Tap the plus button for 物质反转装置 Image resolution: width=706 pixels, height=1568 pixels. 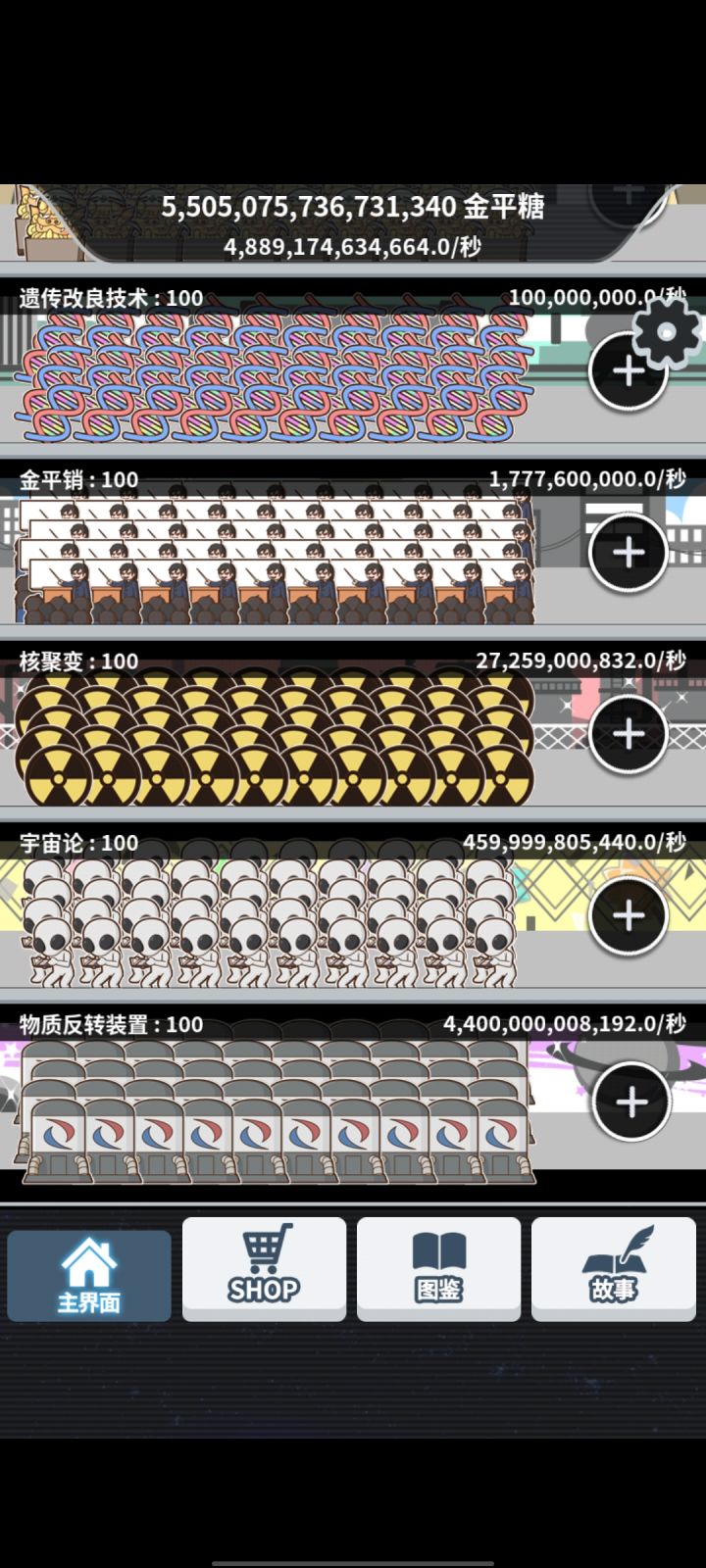click(631, 1102)
